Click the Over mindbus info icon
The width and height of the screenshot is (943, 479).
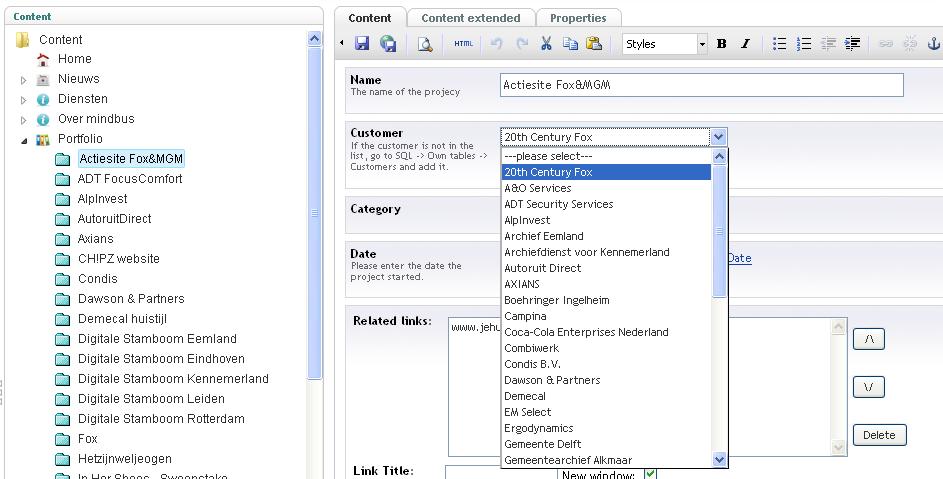point(43,120)
